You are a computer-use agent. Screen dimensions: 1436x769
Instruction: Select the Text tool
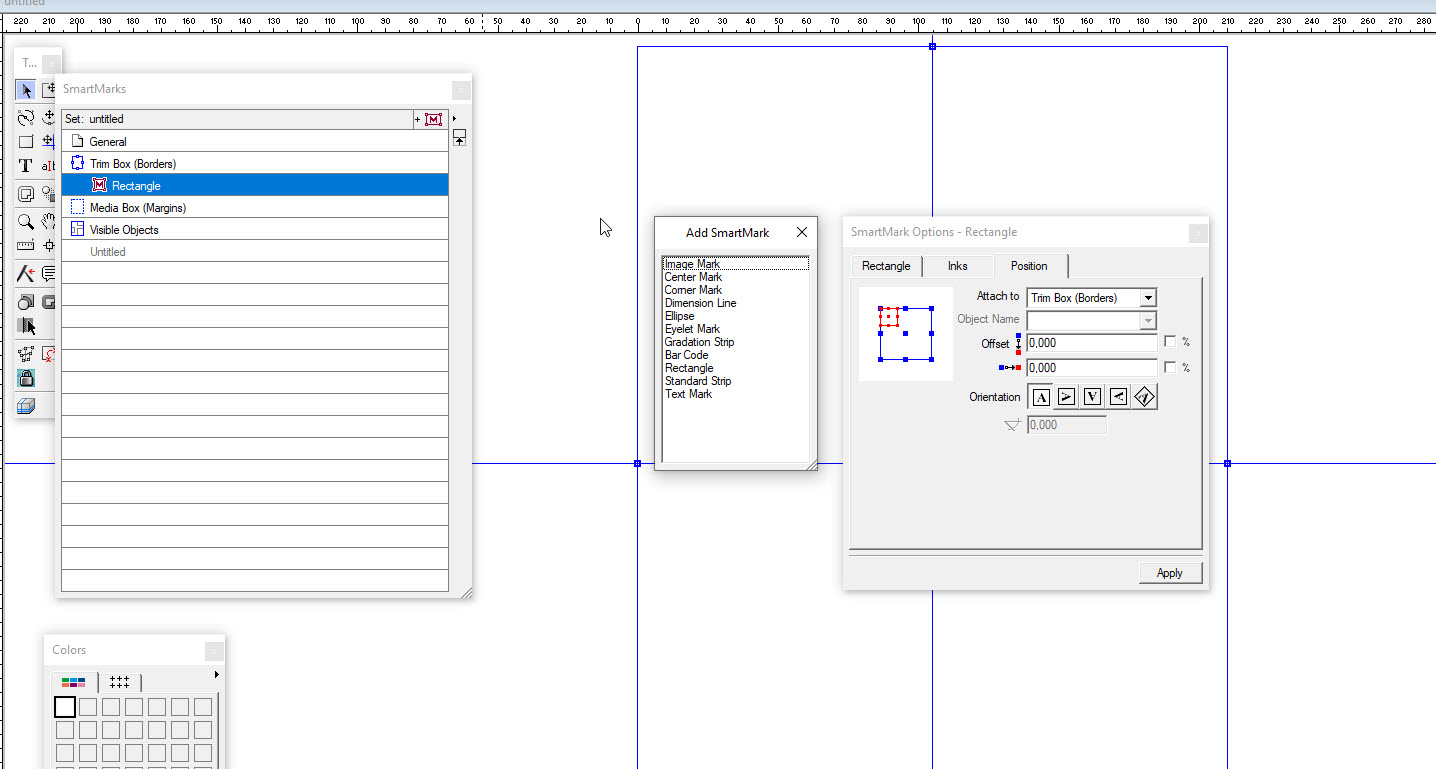click(x=26, y=166)
